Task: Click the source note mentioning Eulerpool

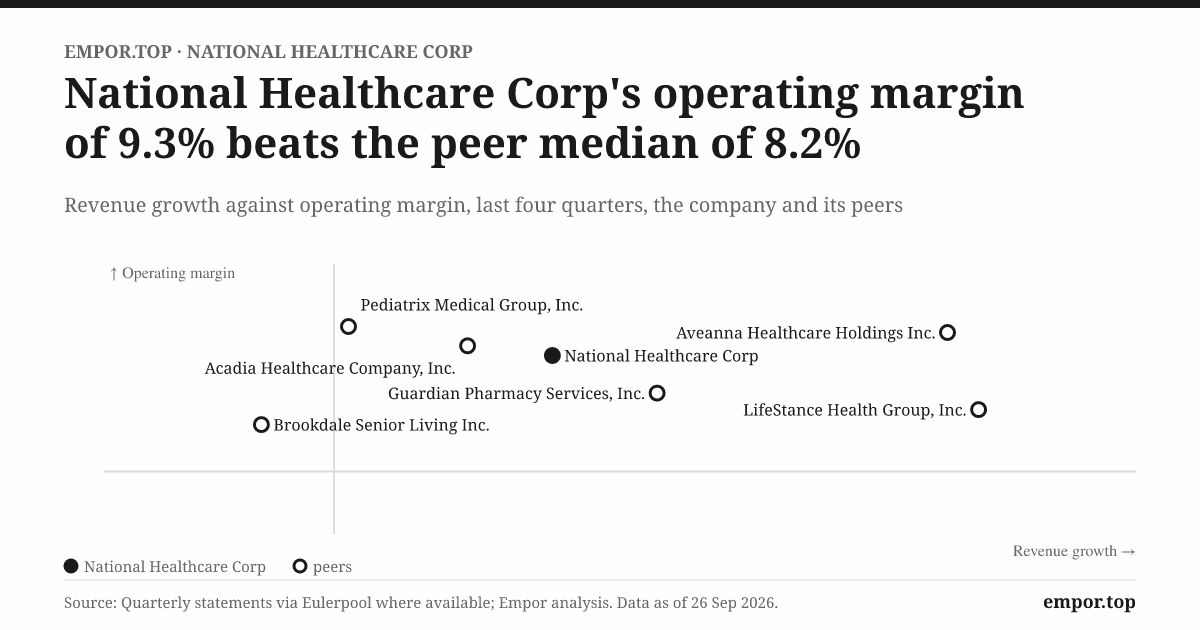Action: 421,603
